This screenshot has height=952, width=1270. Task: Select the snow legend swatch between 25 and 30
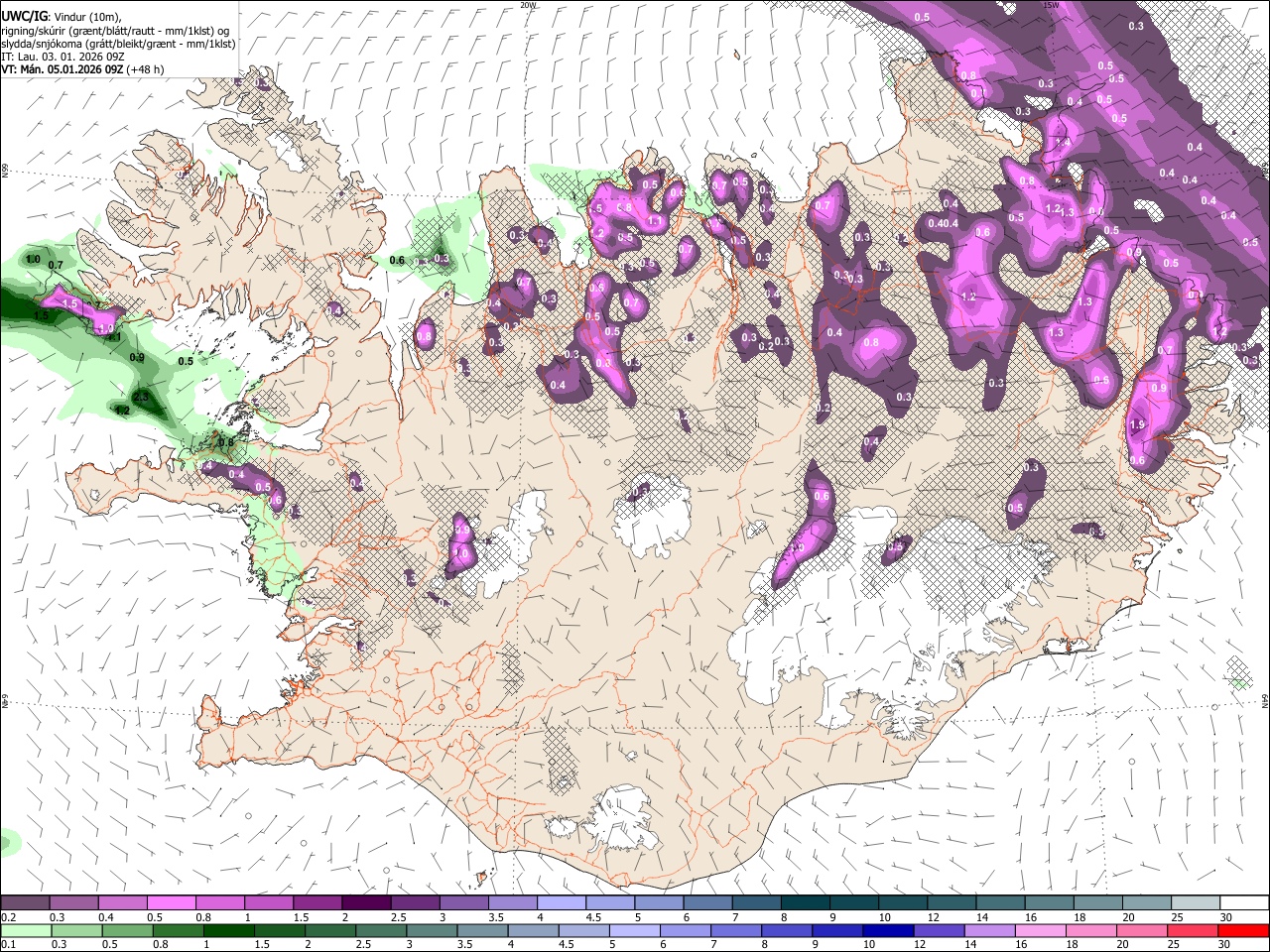pyautogui.click(x=1196, y=902)
